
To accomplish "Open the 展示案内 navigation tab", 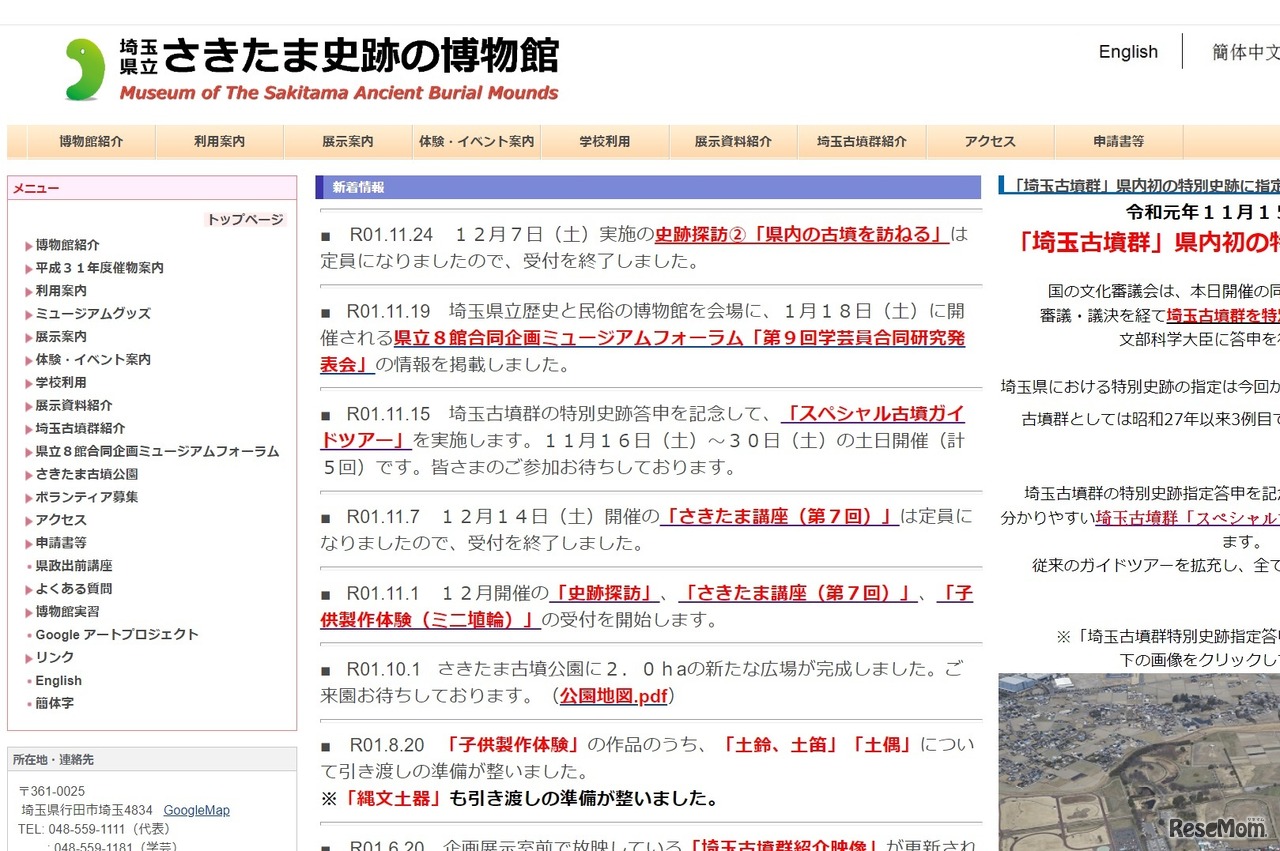I will (x=346, y=141).
